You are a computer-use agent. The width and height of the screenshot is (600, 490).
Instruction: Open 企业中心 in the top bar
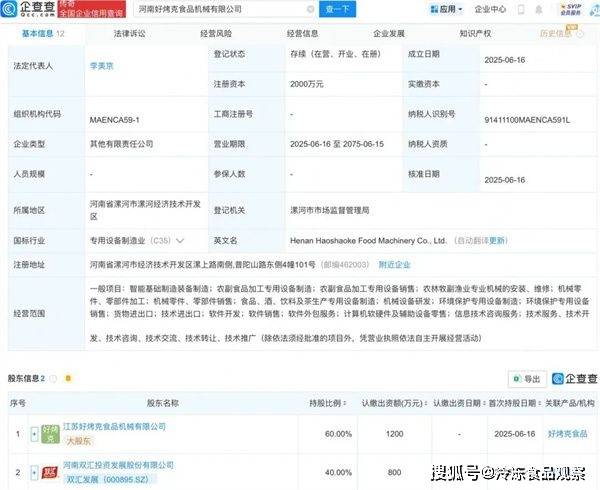point(490,9)
